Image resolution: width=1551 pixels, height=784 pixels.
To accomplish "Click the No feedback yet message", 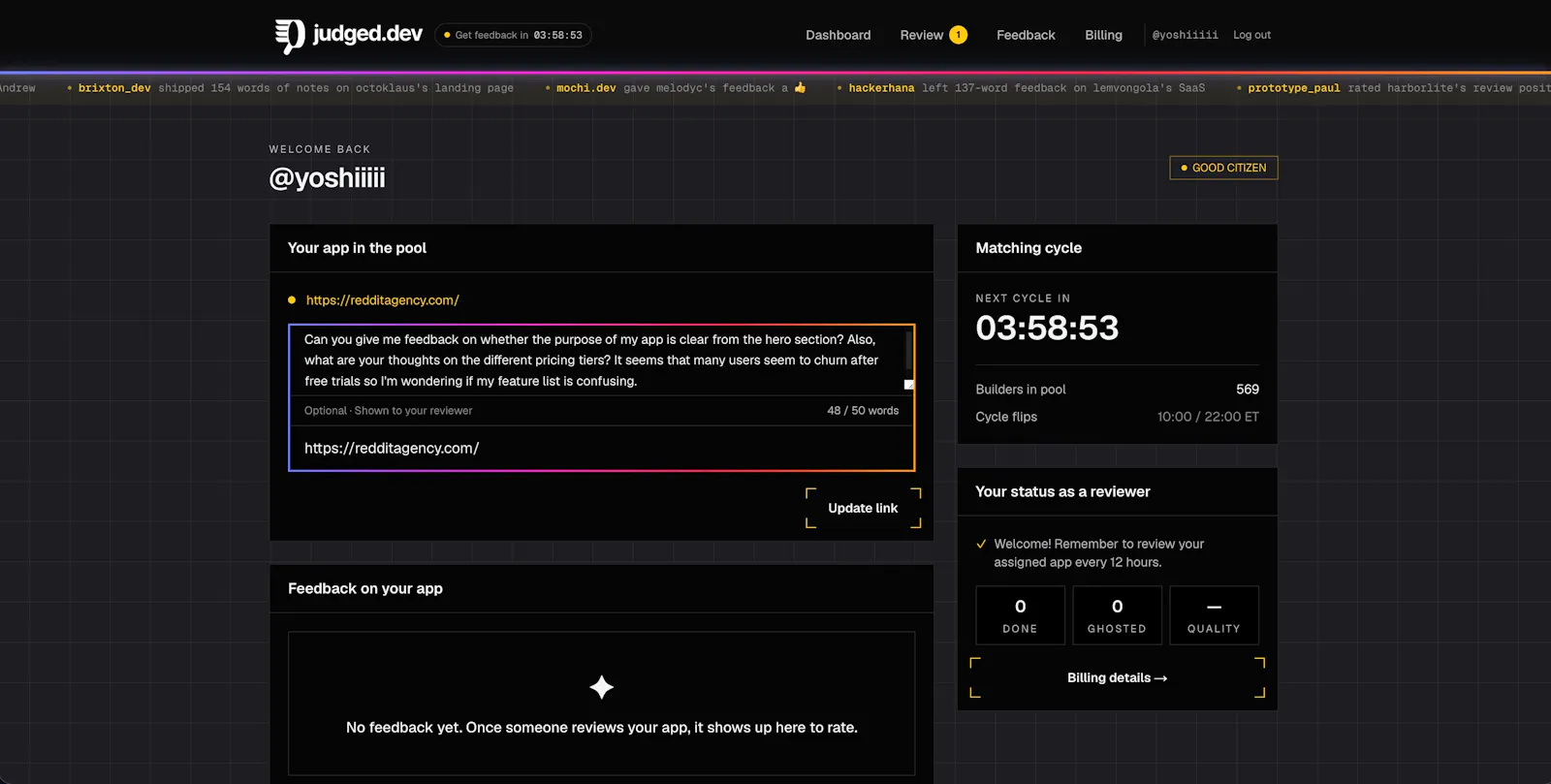I will [602, 728].
